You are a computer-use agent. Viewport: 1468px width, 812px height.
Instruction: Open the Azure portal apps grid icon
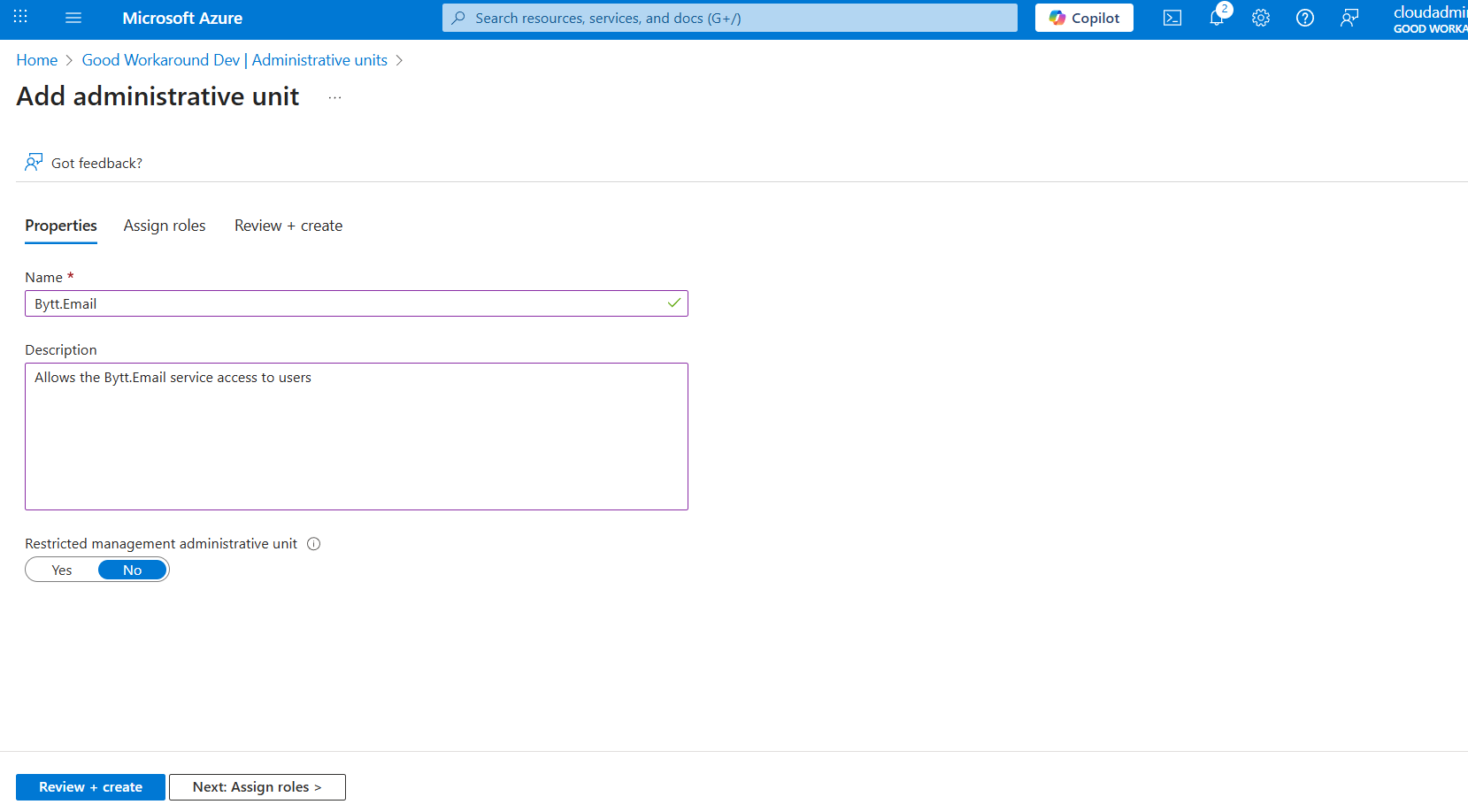(20, 18)
